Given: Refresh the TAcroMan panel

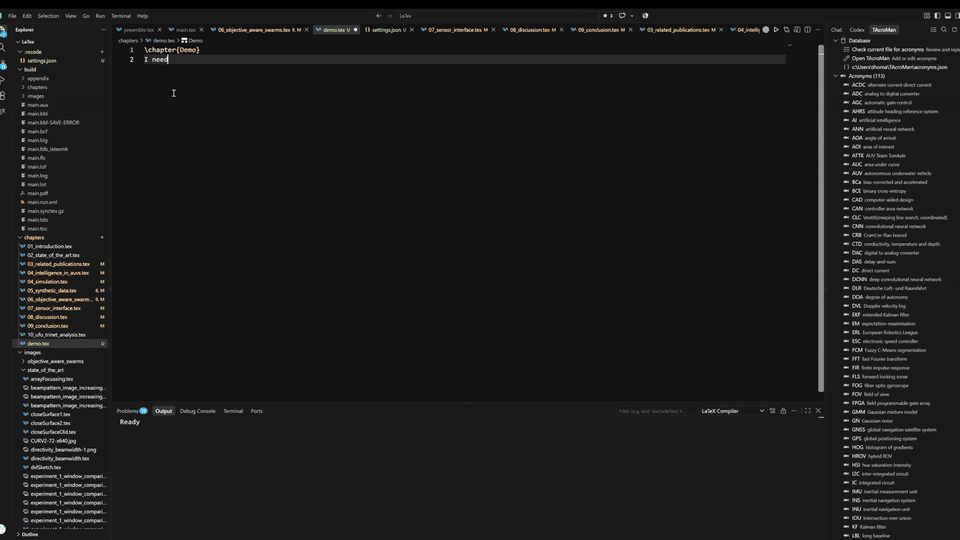Looking at the screenshot, I should coord(954,29).
